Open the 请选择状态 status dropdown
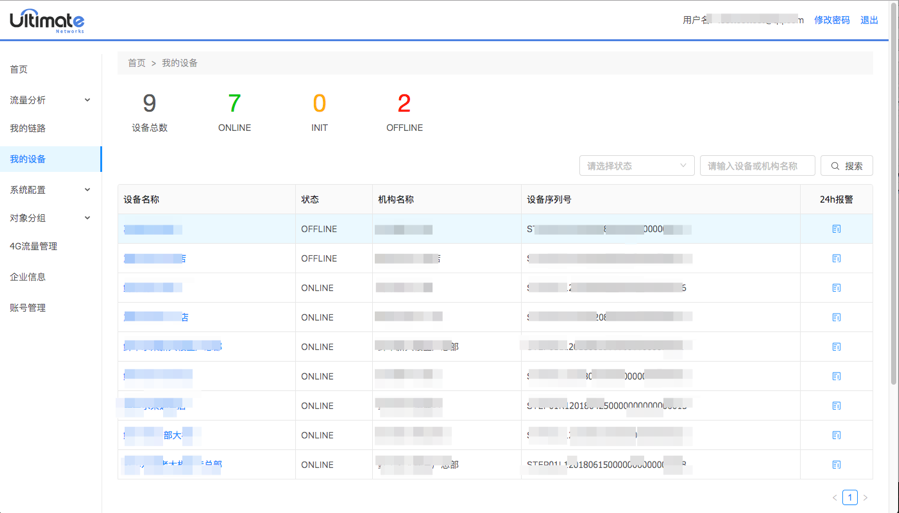 (636, 166)
